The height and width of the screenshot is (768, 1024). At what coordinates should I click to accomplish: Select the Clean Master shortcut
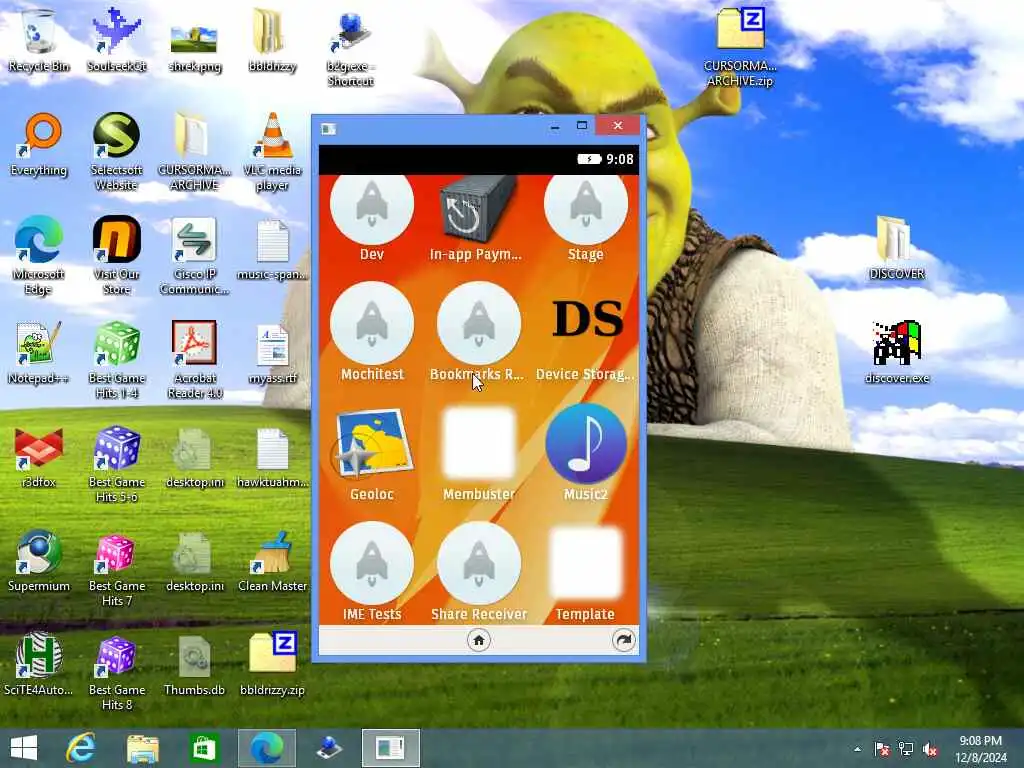coord(272,560)
